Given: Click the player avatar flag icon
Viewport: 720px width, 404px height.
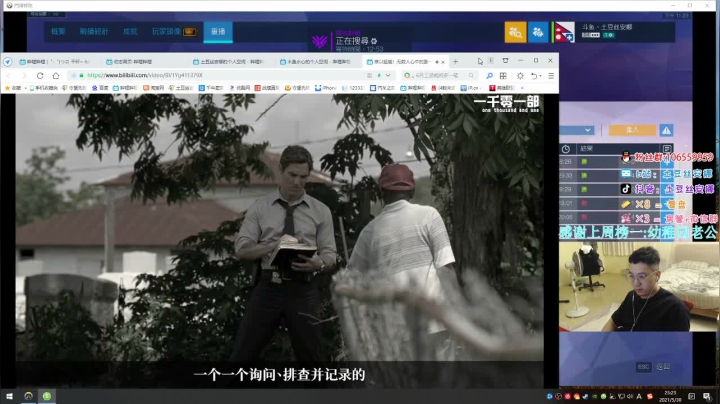Looking at the screenshot, I should tap(564, 33).
